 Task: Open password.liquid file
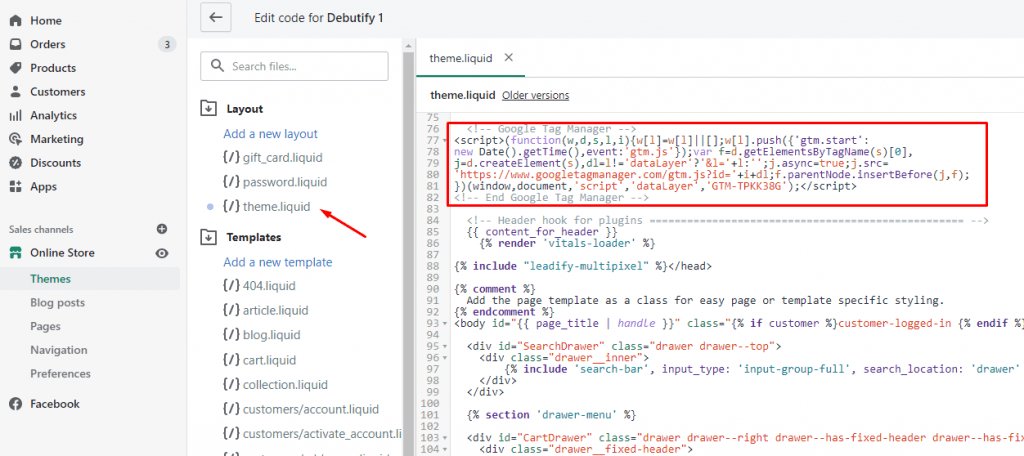click(x=274, y=182)
